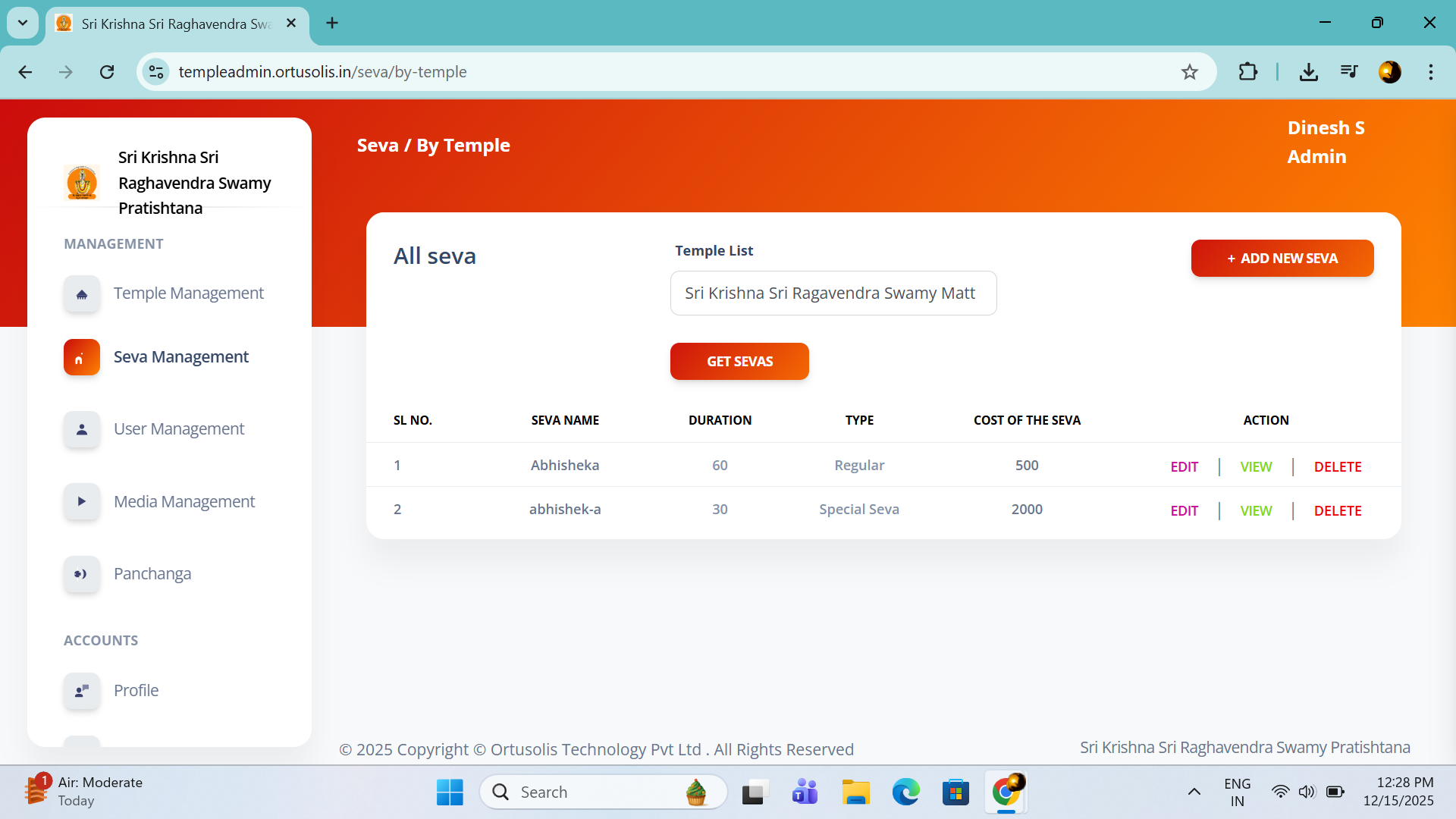Open the Temple List dropdown
The image size is (1456, 819).
point(833,293)
